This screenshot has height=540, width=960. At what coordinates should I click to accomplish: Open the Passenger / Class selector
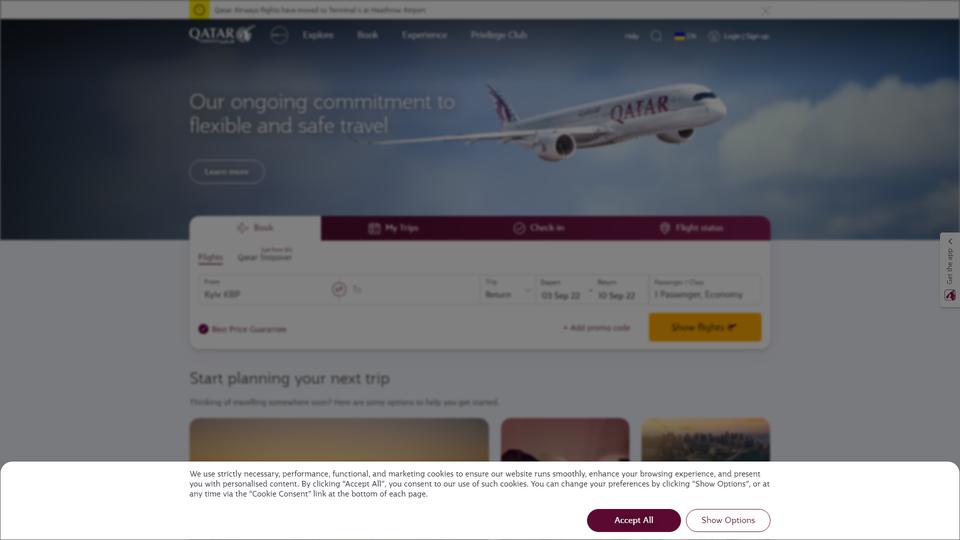(705, 289)
